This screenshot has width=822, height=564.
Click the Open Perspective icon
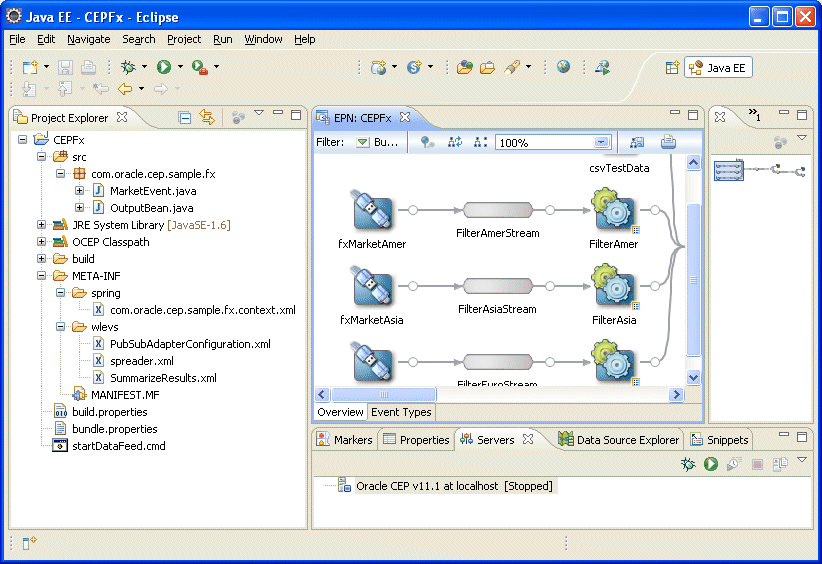pos(672,68)
